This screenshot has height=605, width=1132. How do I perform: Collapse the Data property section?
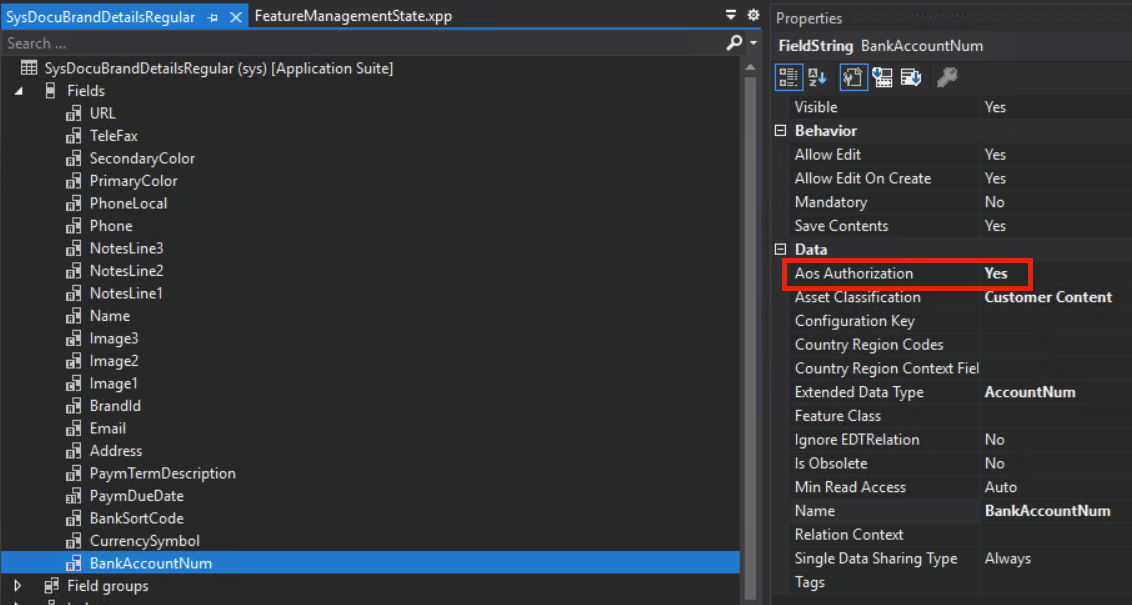780,250
